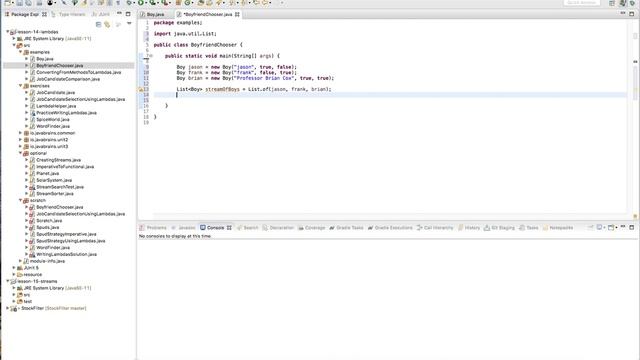Viewport: 640px width, 360px height.
Task: Maximize the Package Explorer panel
Action: click(128, 13)
